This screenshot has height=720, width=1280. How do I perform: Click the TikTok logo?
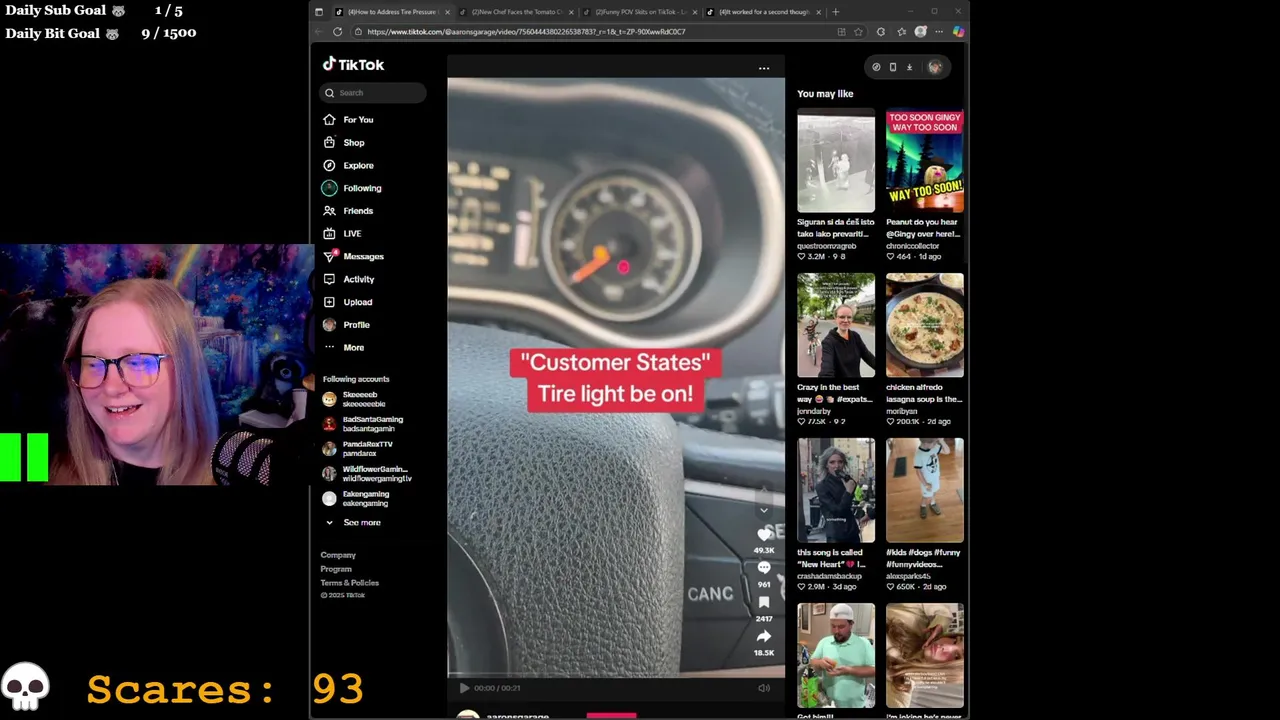pyautogui.click(x=353, y=64)
